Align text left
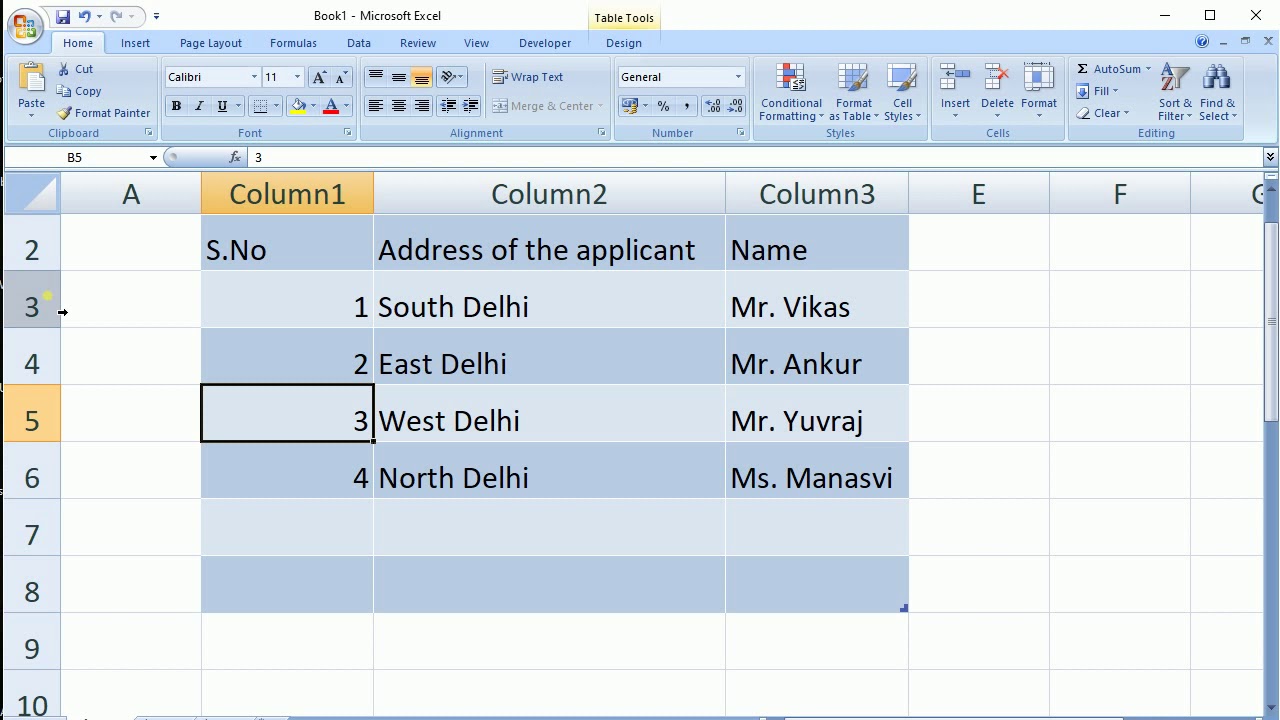The image size is (1280, 720). point(375,106)
